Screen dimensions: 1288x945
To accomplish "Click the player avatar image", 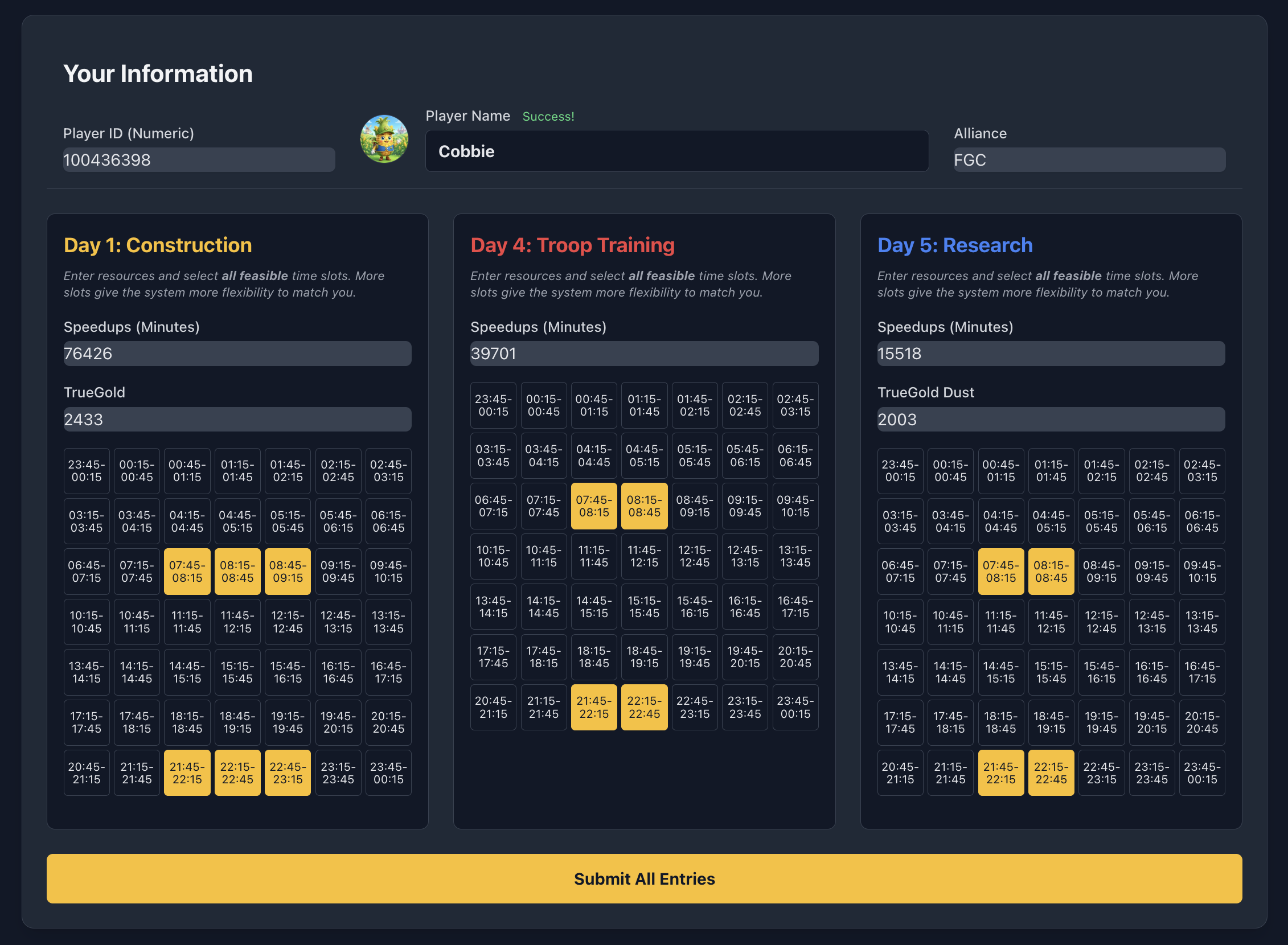I will point(384,139).
